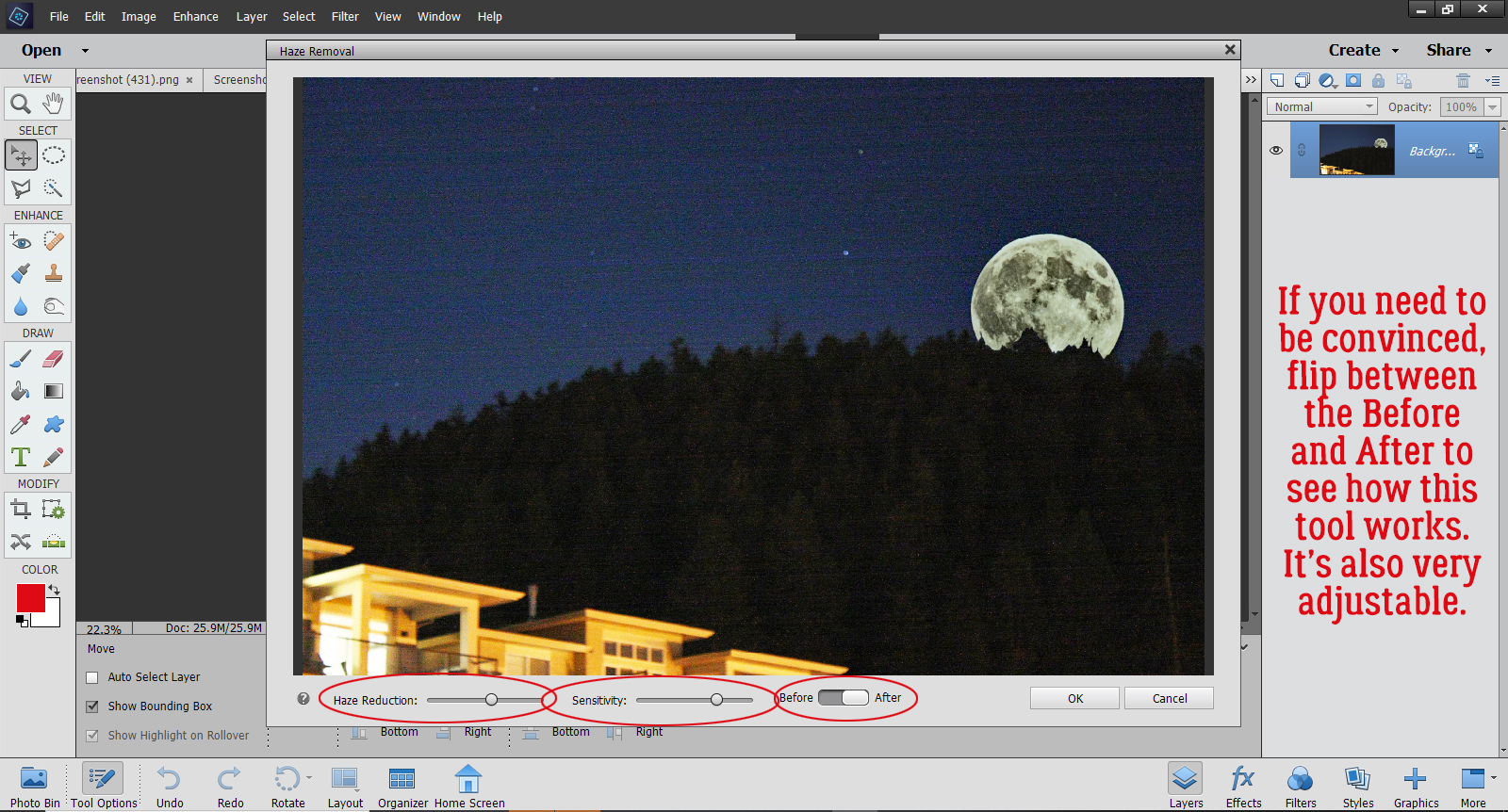
Task: Select the Red Eye Removal tool
Action: click(x=21, y=241)
